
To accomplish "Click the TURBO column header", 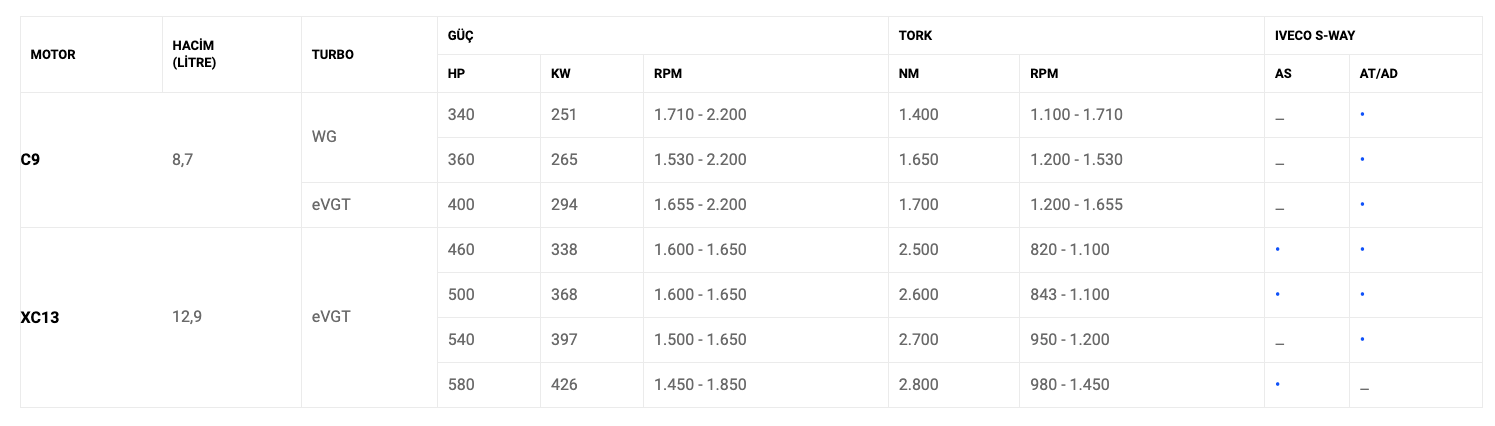I will coord(332,55).
